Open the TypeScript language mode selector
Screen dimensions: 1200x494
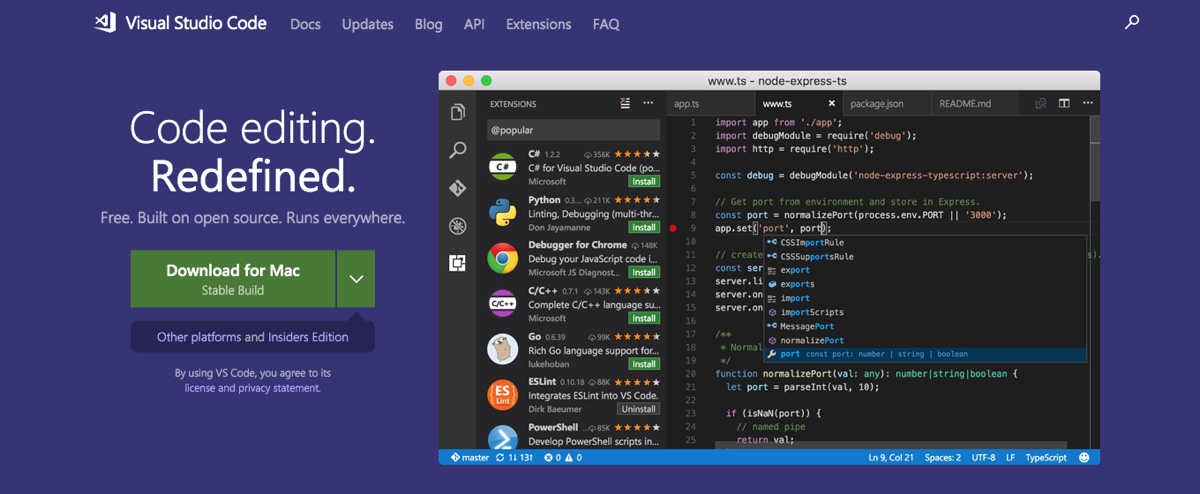point(1046,457)
